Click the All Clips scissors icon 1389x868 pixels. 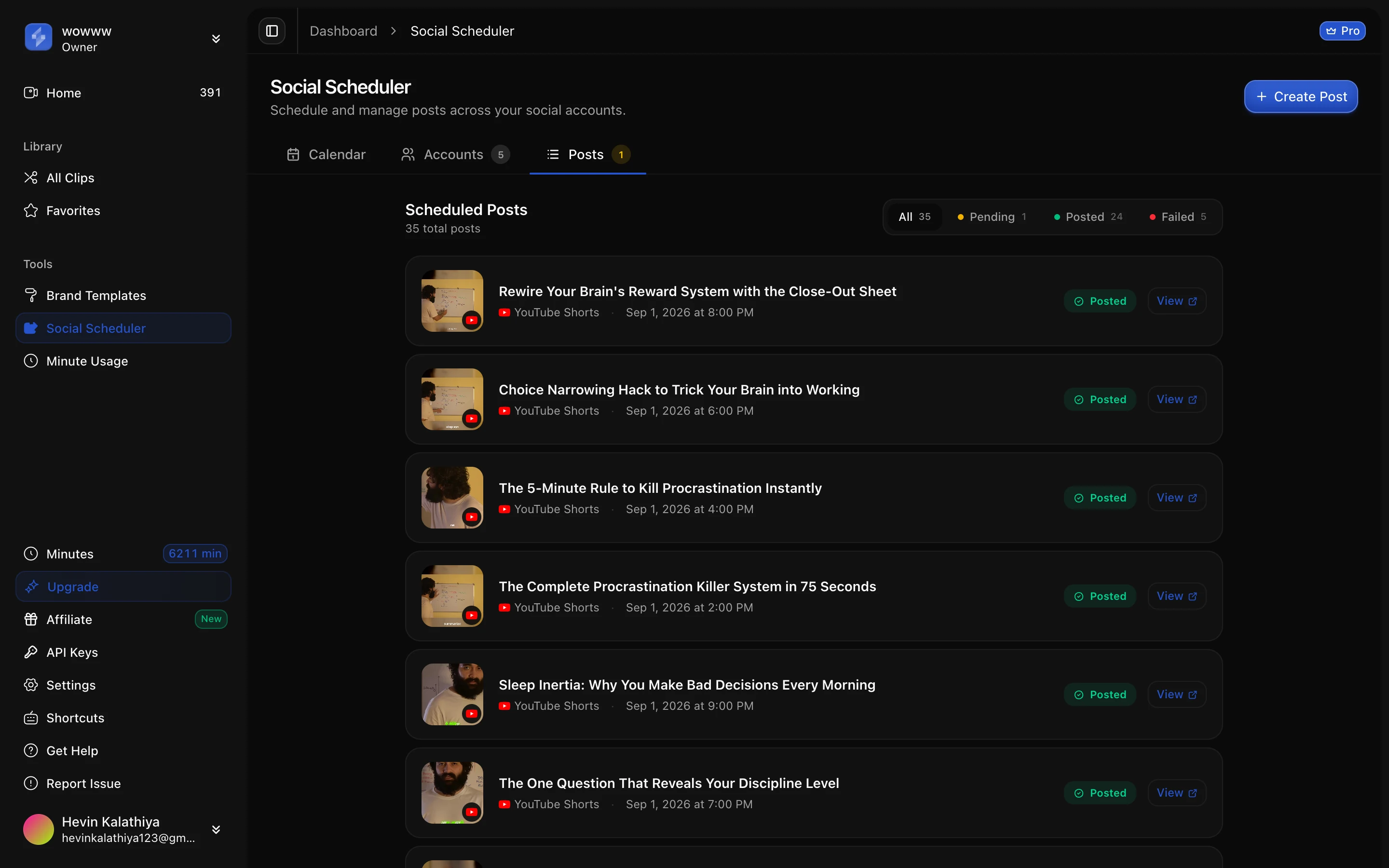click(31, 178)
